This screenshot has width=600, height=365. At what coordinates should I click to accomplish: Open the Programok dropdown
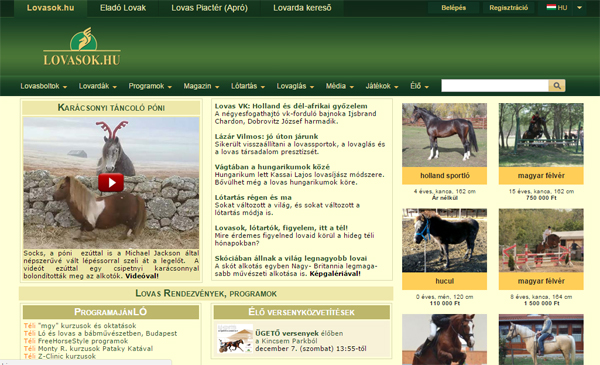pyautogui.click(x=150, y=86)
